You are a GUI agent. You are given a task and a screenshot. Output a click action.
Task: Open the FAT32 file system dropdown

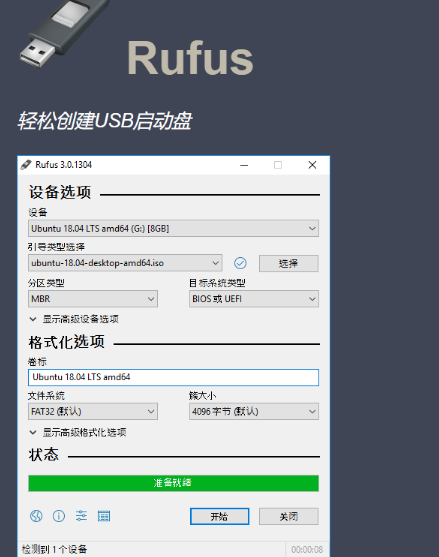click(x=93, y=411)
